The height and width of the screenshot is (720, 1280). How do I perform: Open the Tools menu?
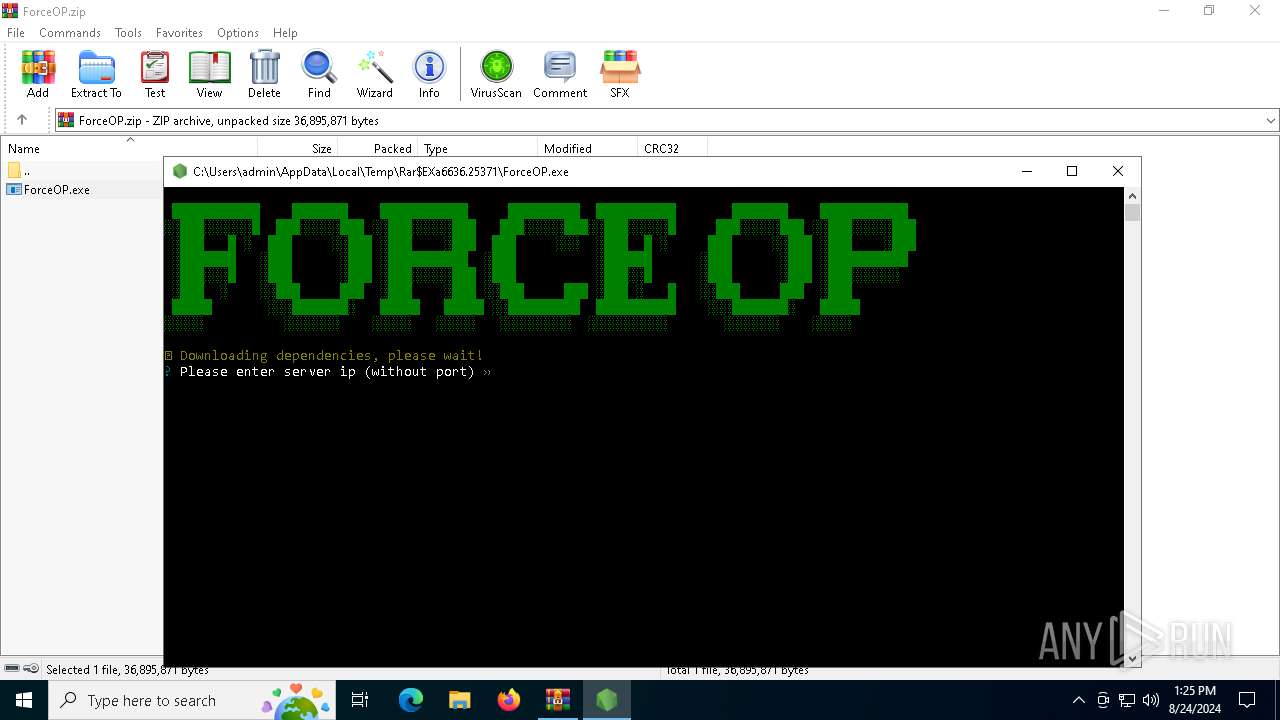tap(128, 32)
